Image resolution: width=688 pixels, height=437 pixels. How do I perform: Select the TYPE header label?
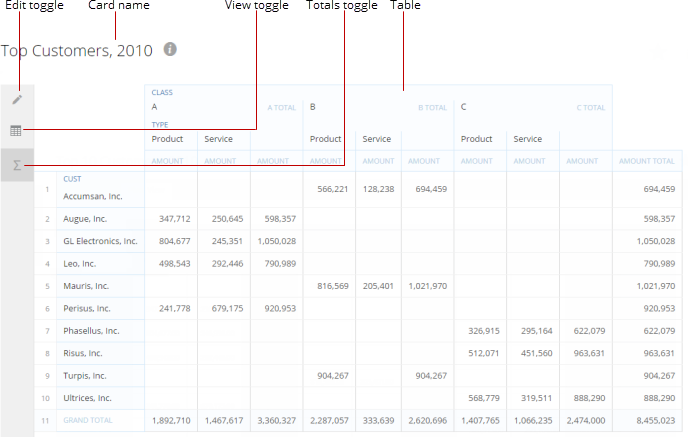160,125
